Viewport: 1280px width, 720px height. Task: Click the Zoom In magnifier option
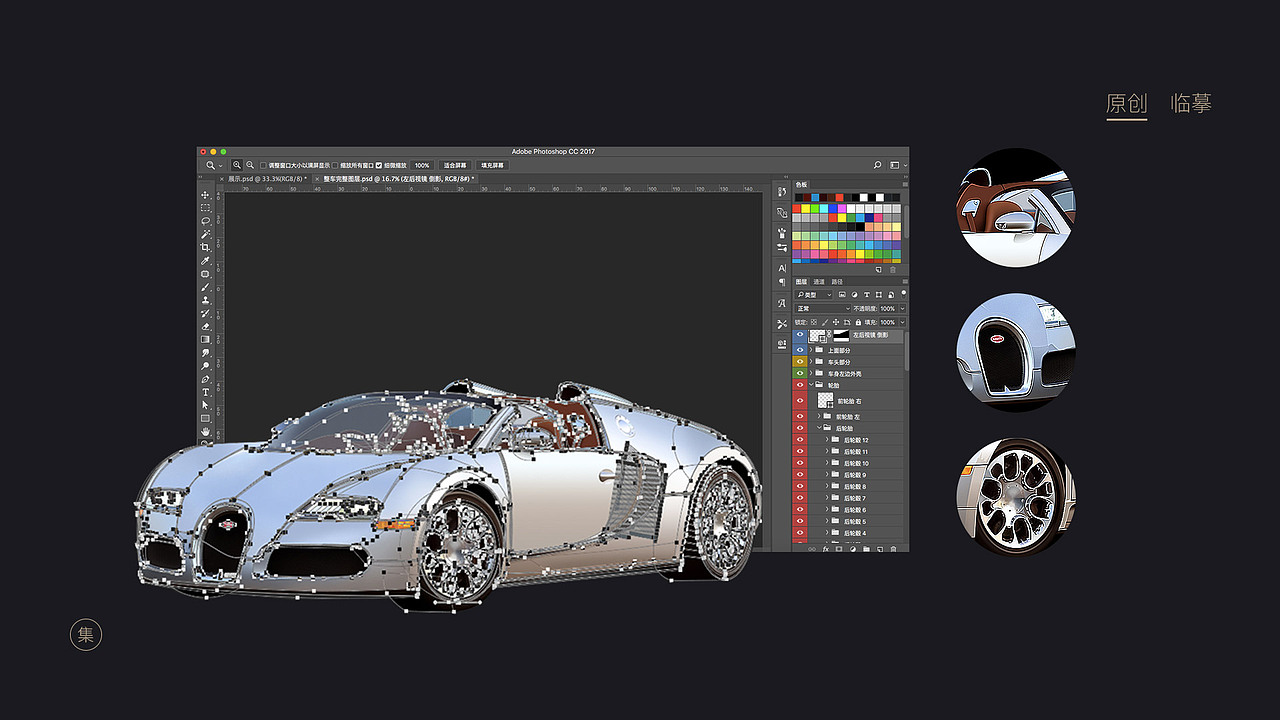coord(237,165)
